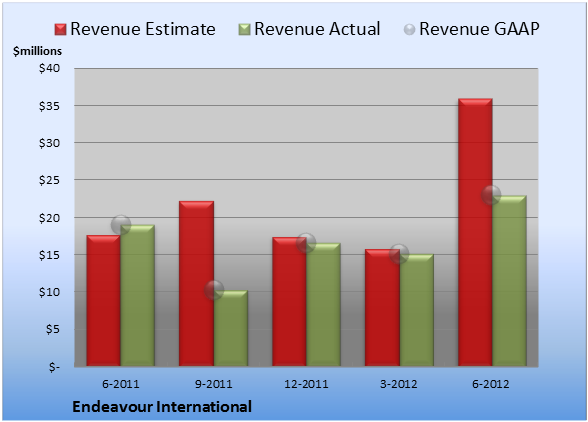Screen dimensions: 588x422
Task: Select the "Revenue Estimate" legend label
Action: coord(143,29)
